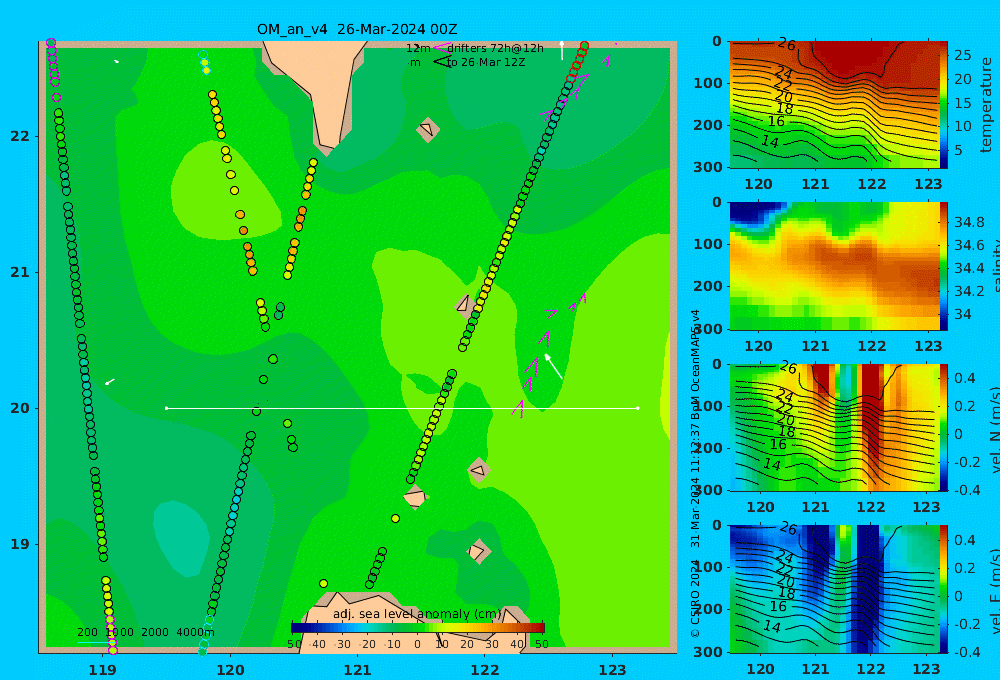Open the northward velocity section panel
1000x680 pixels.
835,427
